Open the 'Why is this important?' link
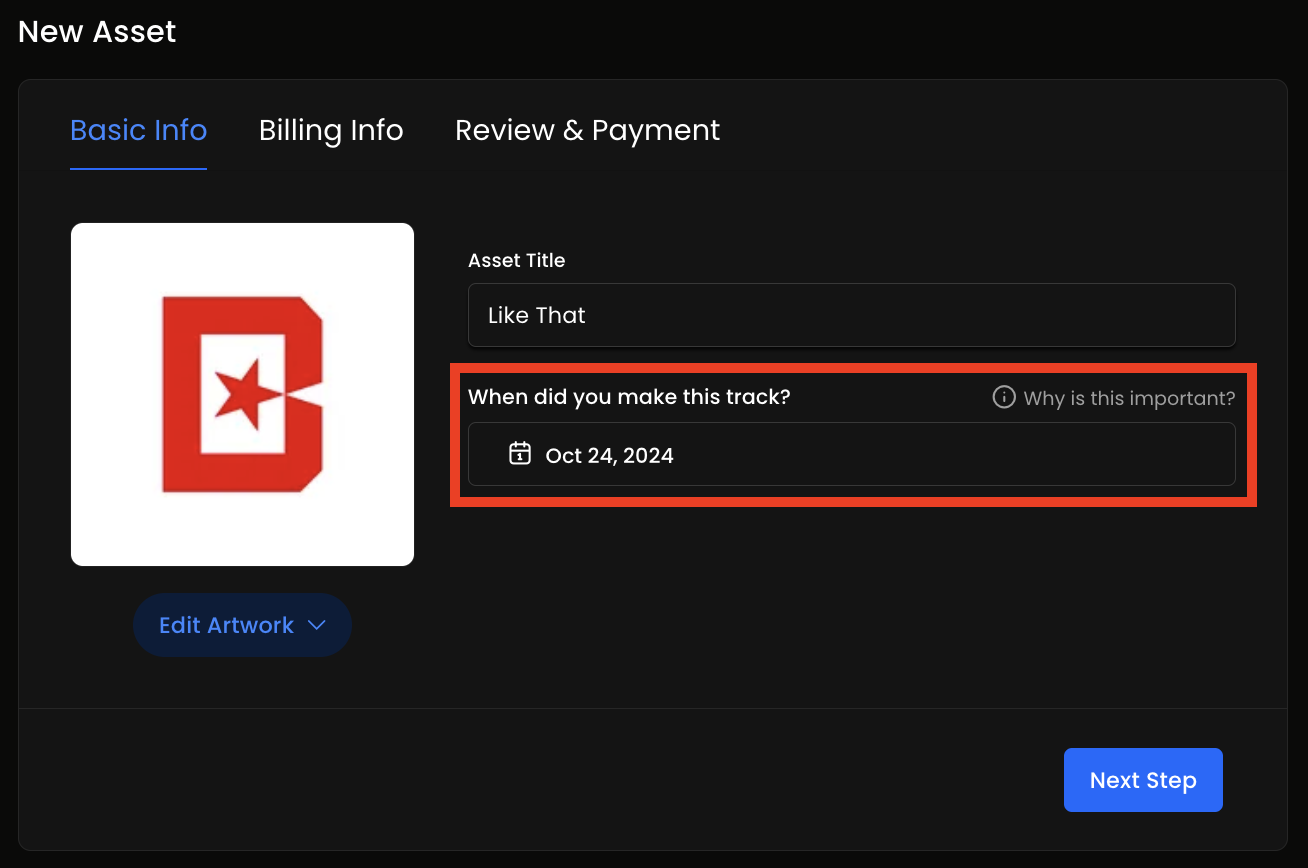Screen dimensions: 1308x868 click(x=1129, y=398)
